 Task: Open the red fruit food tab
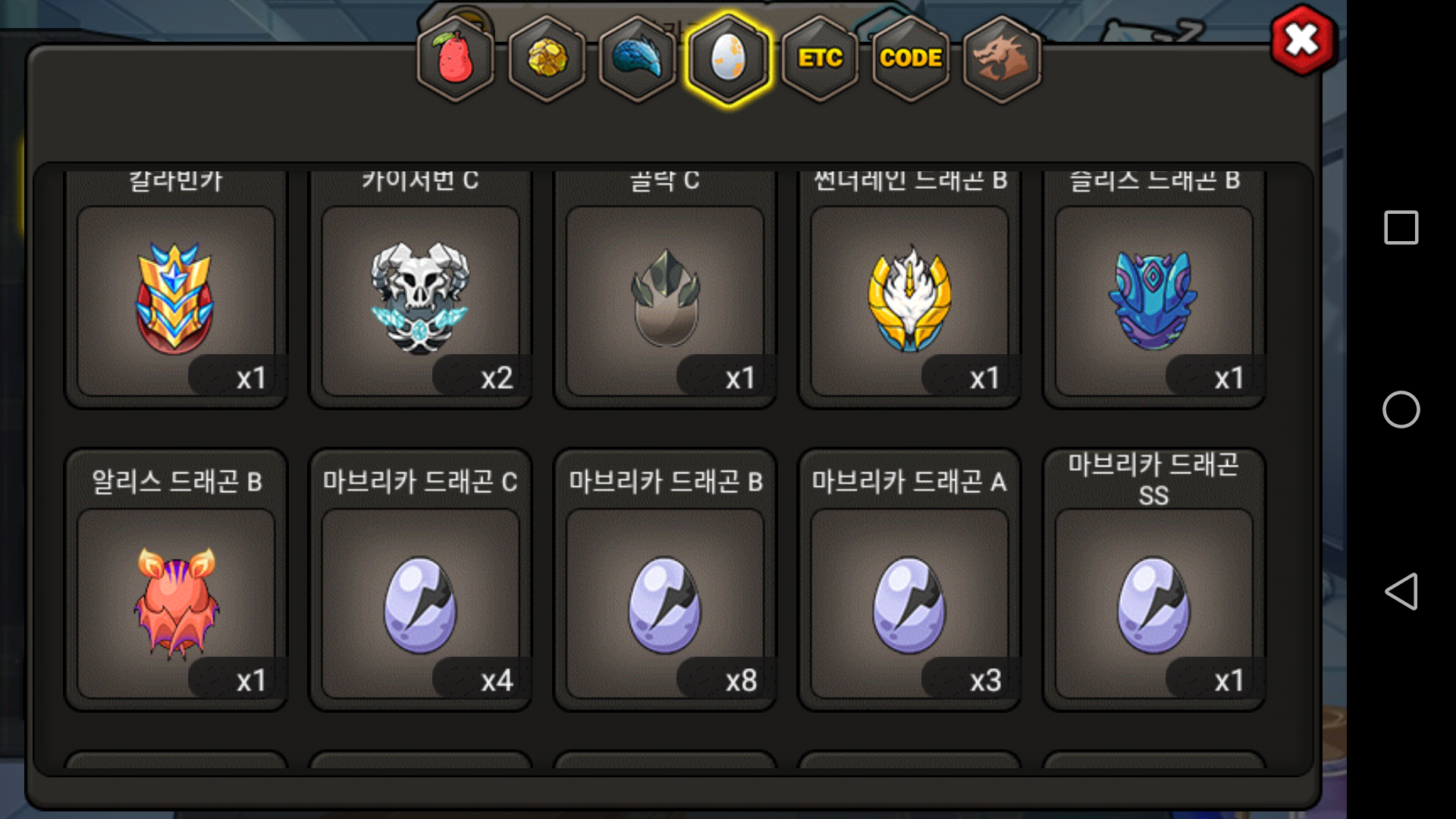(455, 59)
